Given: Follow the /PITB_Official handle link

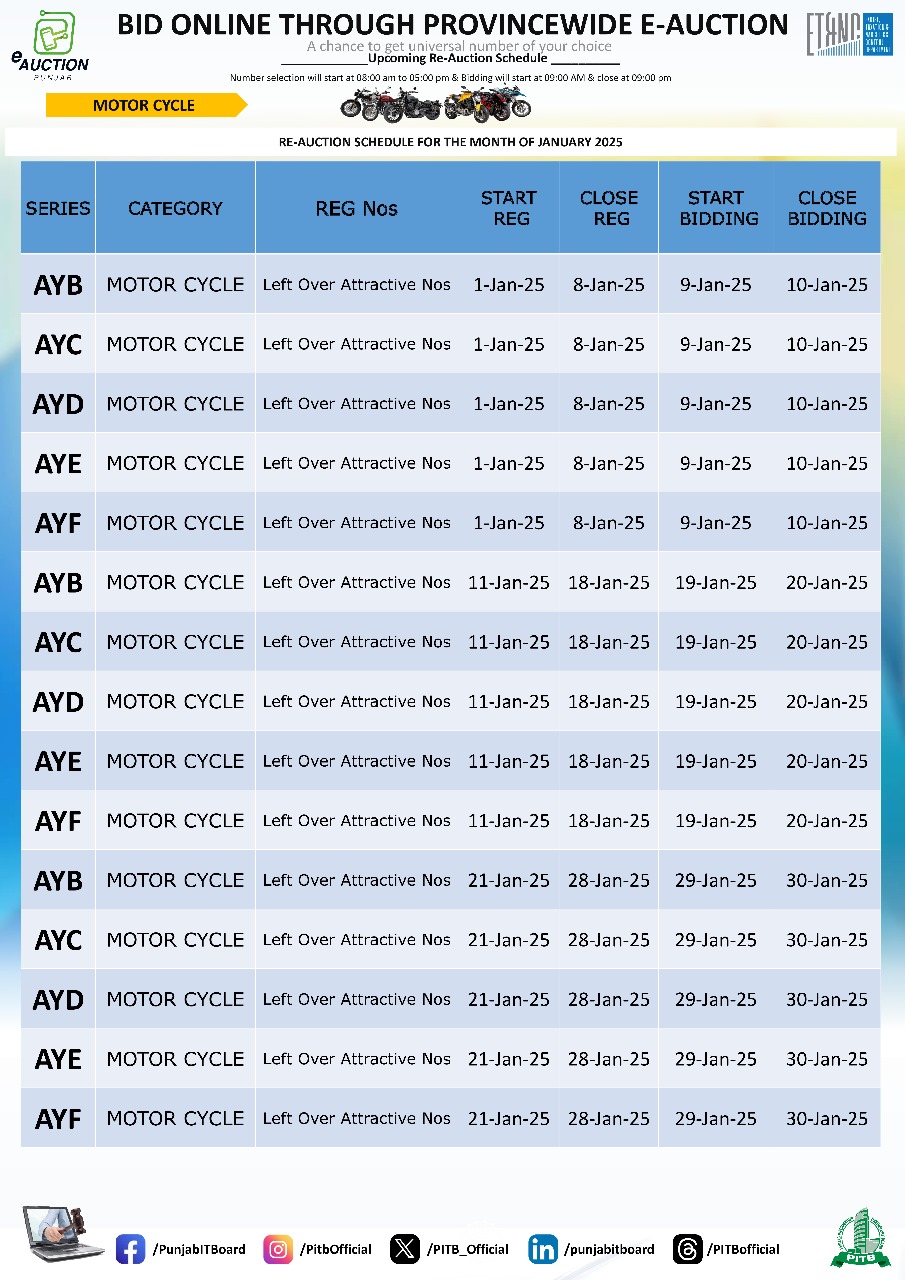Looking at the screenshot, I should [x=468, y=1249].
